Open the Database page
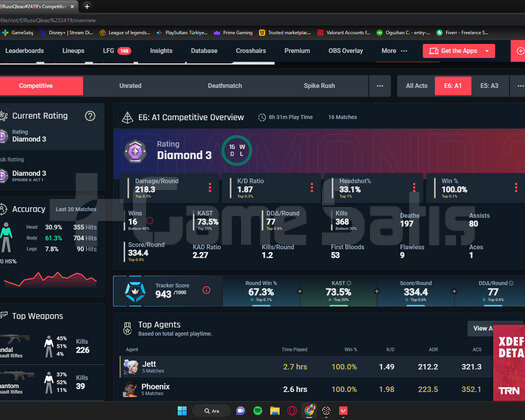 [204, 51]
